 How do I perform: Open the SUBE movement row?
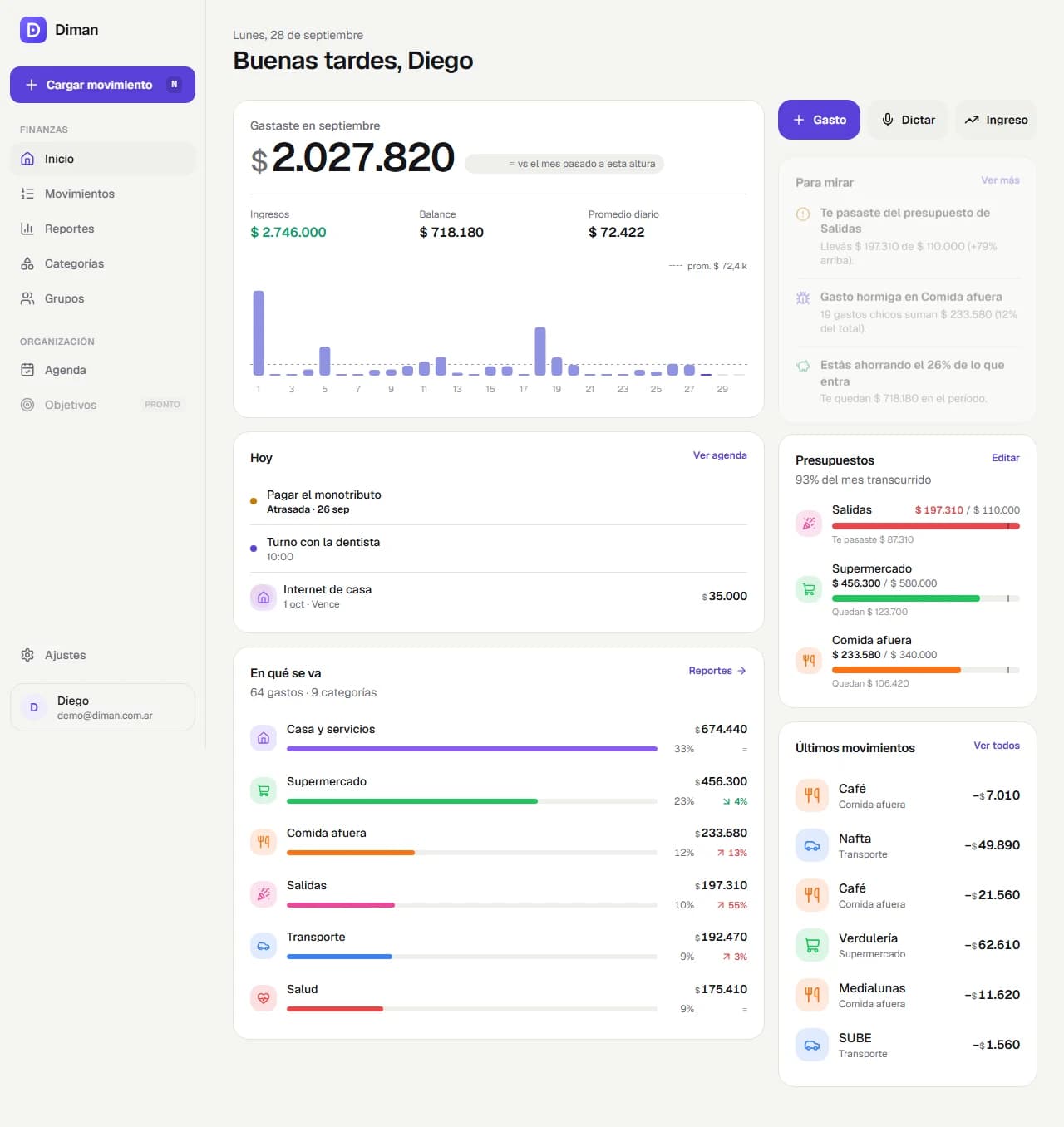[908, 1045]
